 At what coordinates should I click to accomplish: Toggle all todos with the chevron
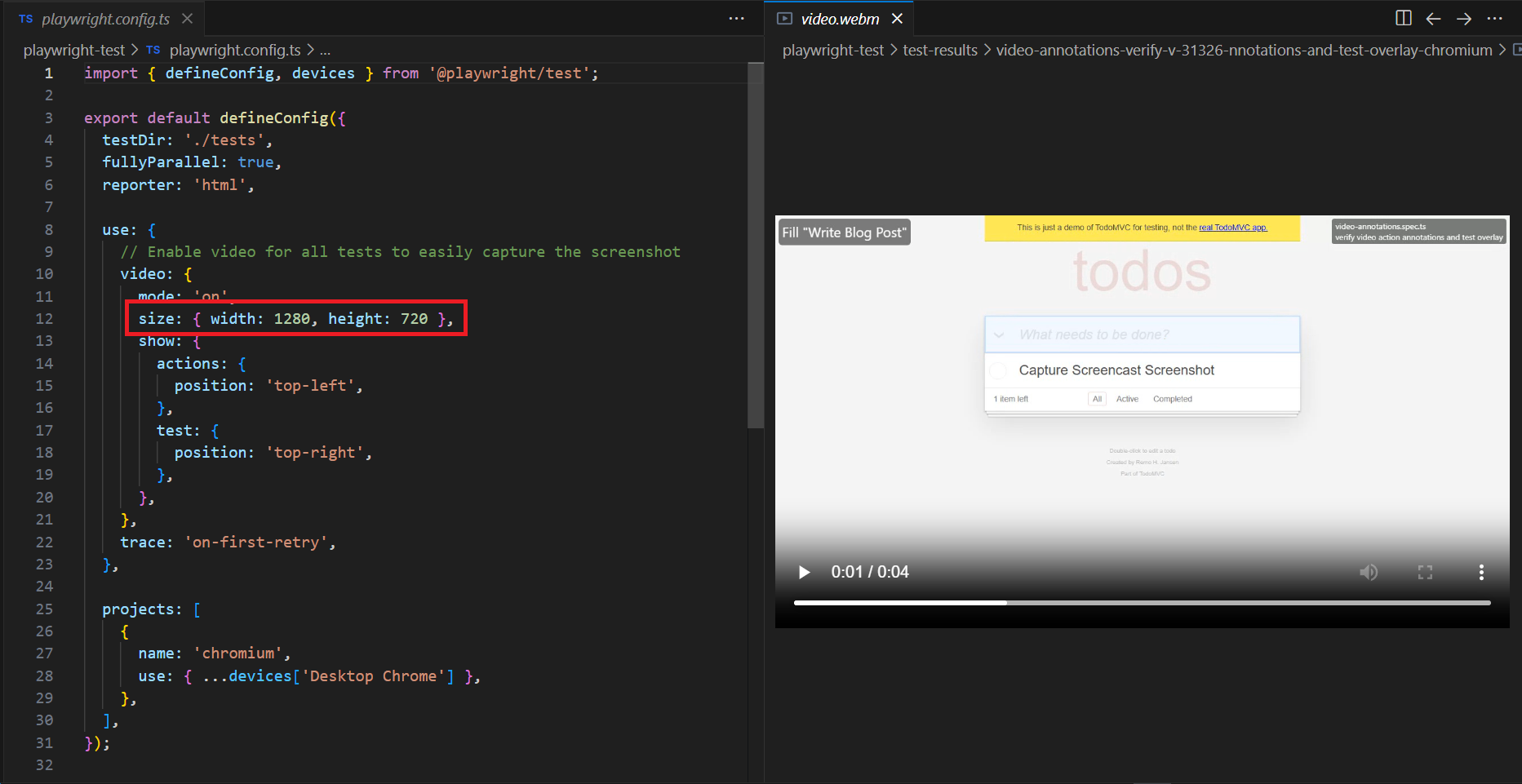[x=999, y=335]
